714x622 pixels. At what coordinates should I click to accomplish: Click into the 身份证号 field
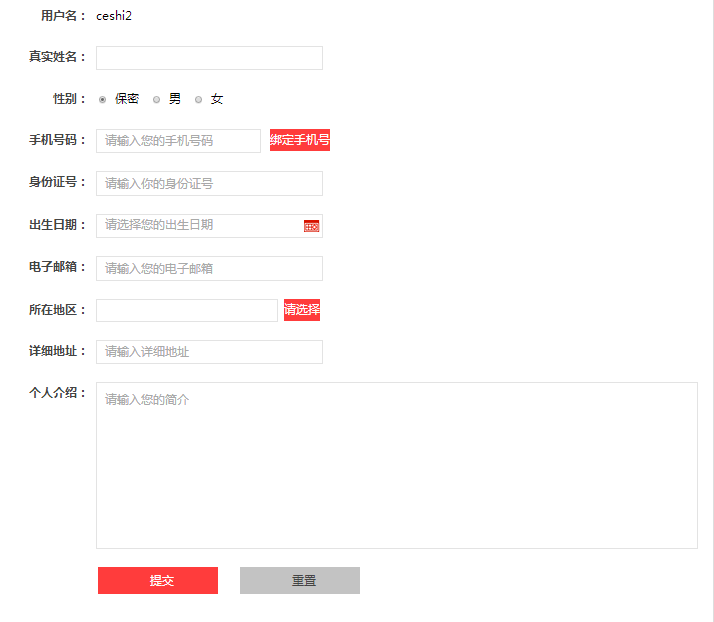point(209,184)
